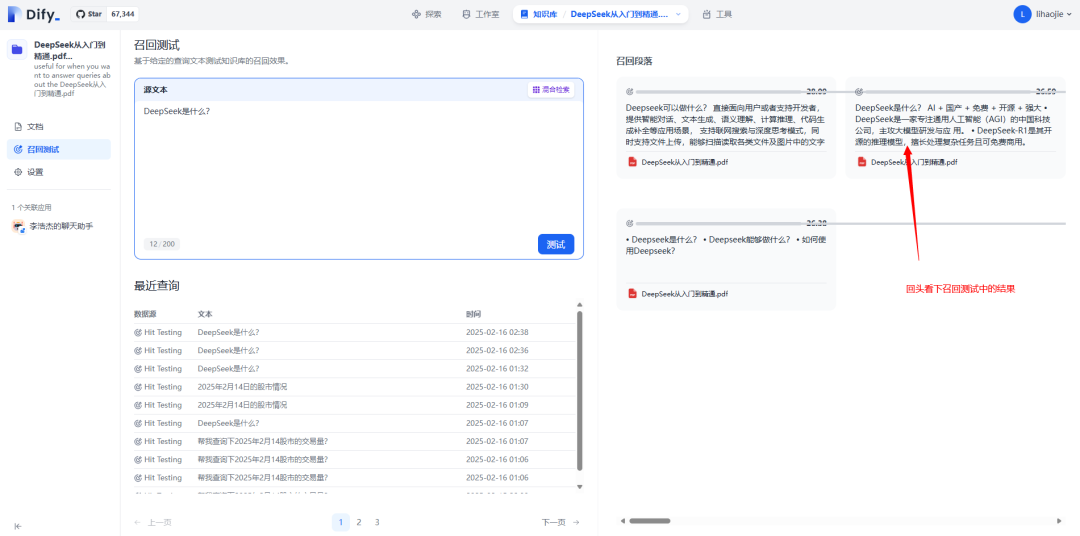Select the recent query at 2025-02-16 02:36
Image resolution: width=1080 pixels, height=536 pixels.
(x=355, y=350)
